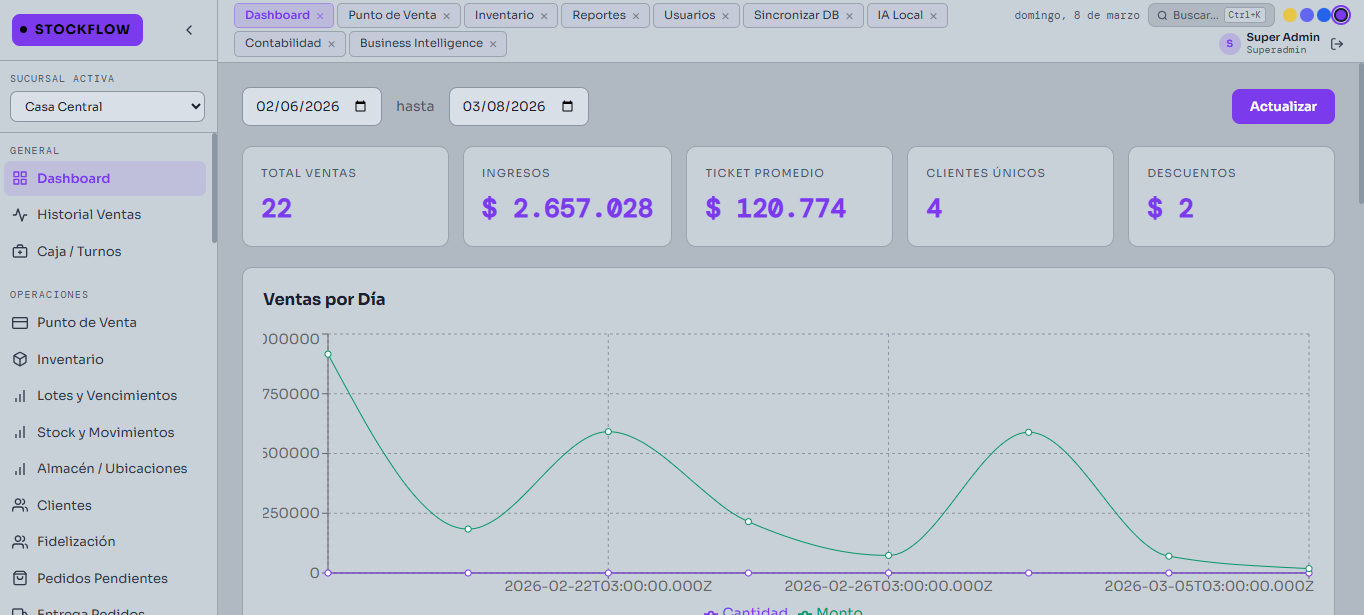Click the Clientes people icon in sidebar
Screen dimensions: 1364x615
[x=19, y=506]
